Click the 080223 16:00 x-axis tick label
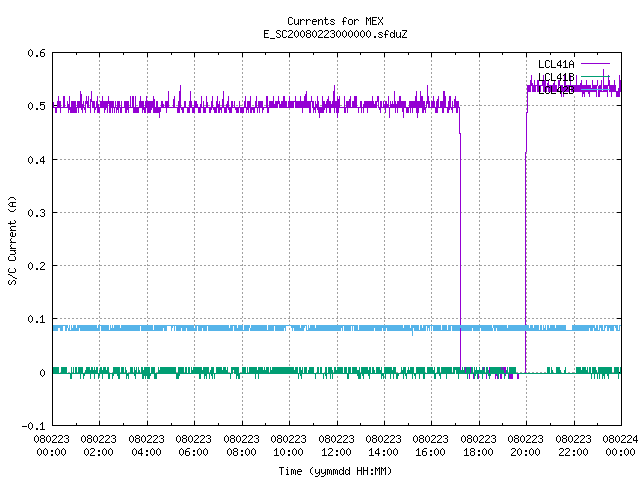640x480 pixels. tap(431, 446)
